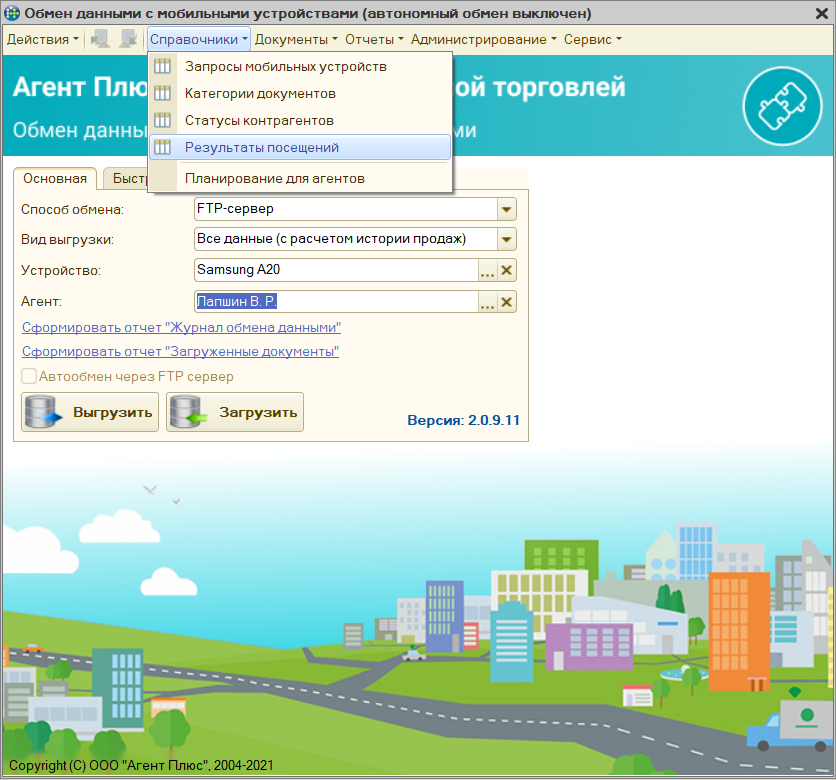
Task: Select Результаты посещений menu item
Action: click(262, 147)
